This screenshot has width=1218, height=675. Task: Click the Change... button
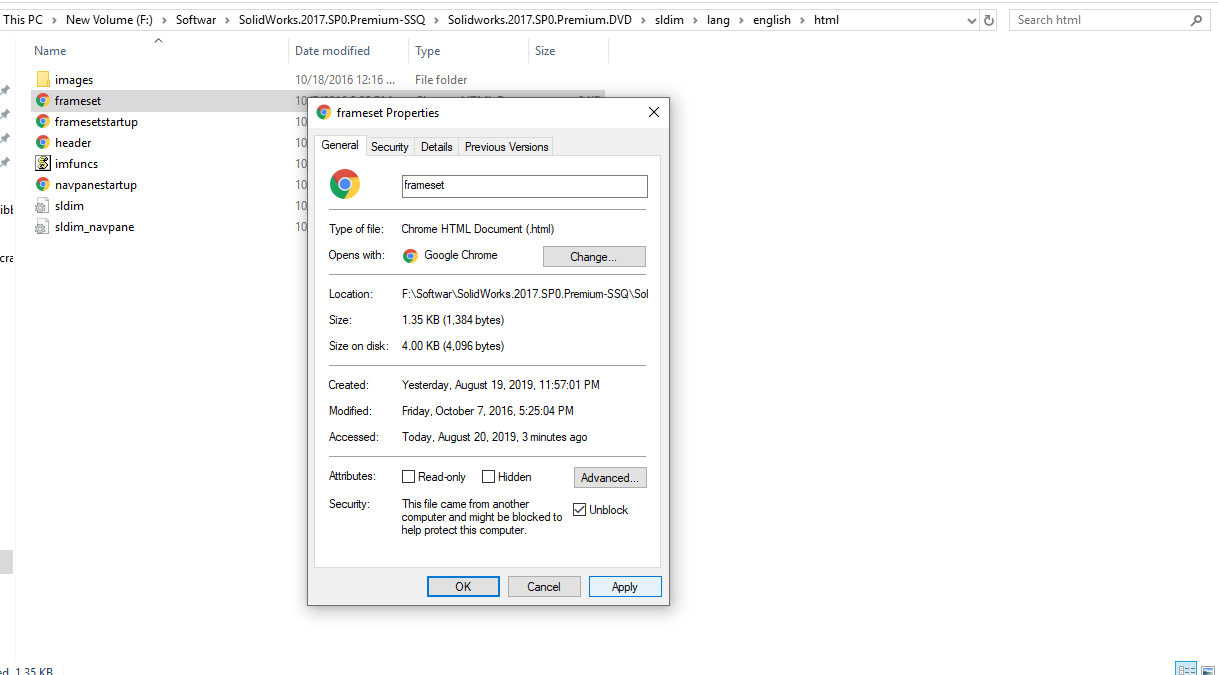point(594,257)
